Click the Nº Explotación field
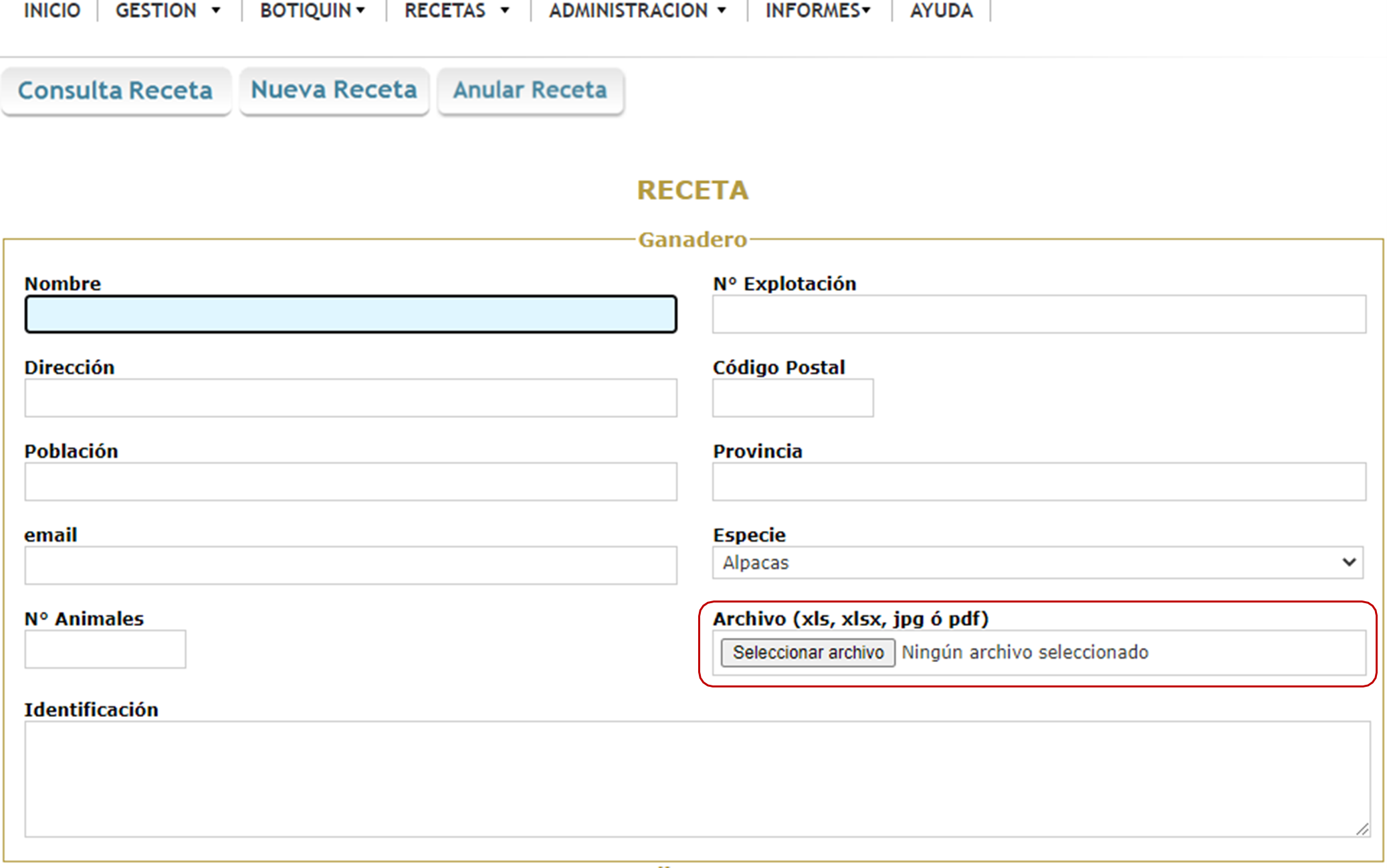 point(1039,314)
